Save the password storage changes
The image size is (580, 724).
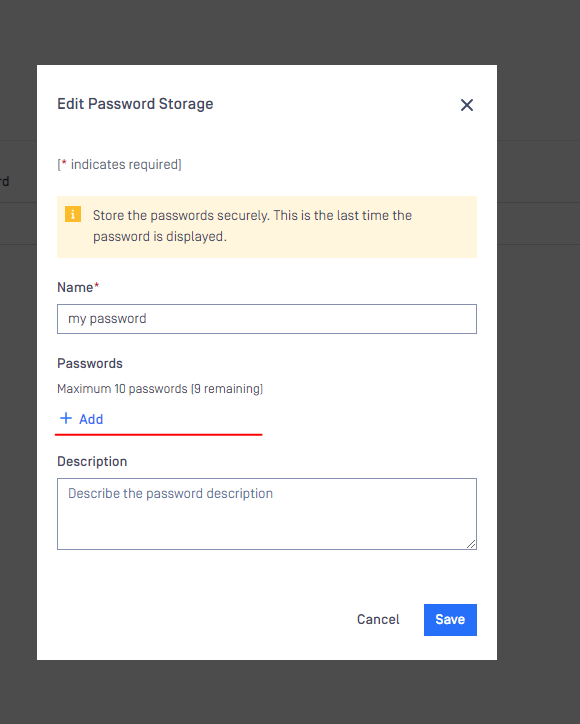(x=450, y=620)
